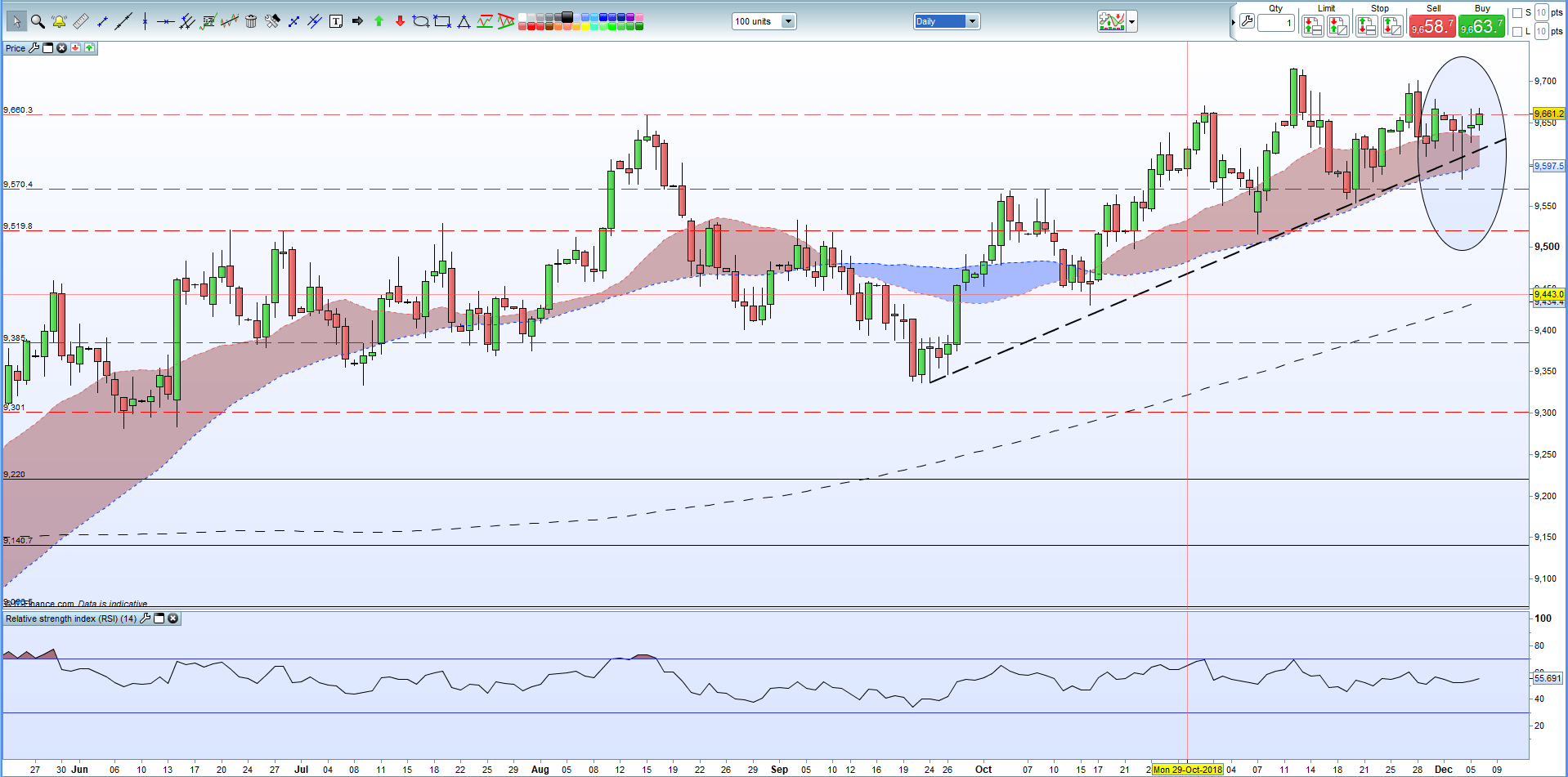Move Price panel down with red arrow

tap(75, 48)
